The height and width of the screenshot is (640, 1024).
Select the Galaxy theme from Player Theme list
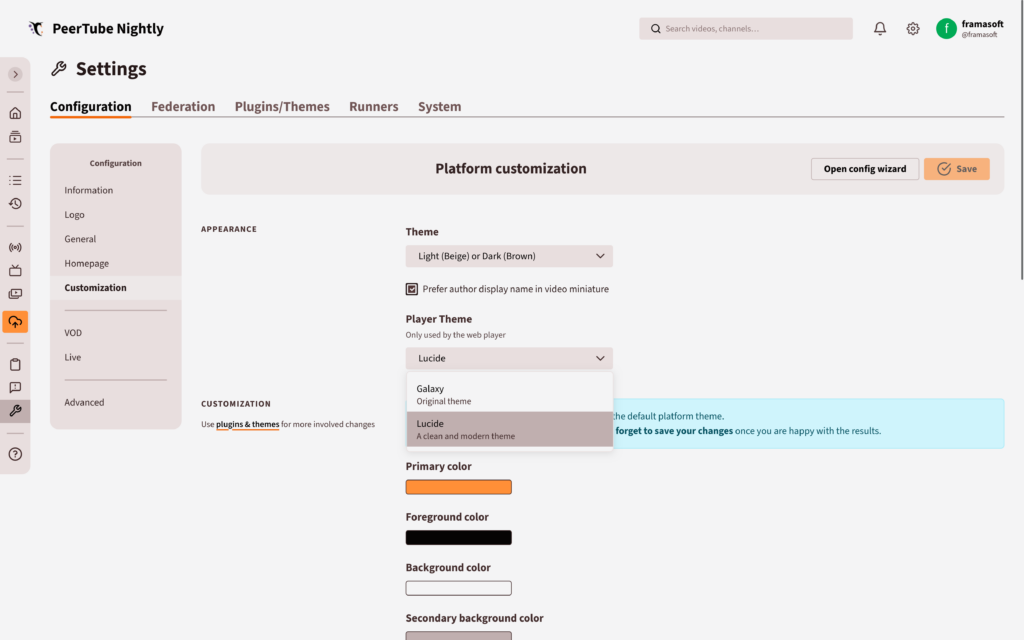pyautogui.click(x=508, y=394)
